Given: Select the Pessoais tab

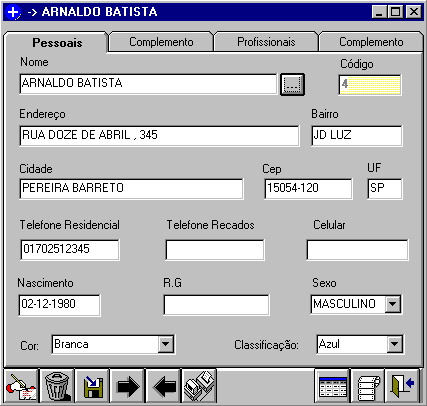Looking at the screenshot, I should (57, 43).
